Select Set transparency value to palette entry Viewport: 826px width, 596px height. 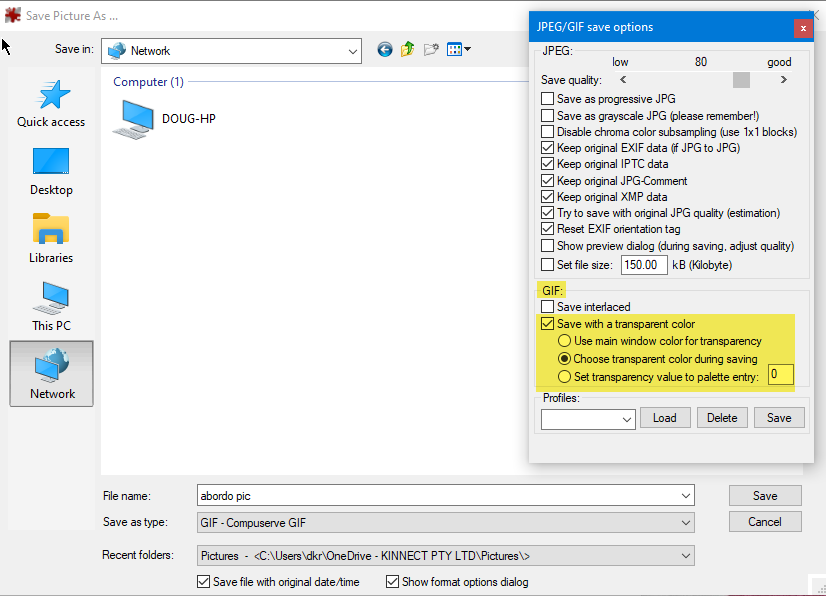(564, 377)
